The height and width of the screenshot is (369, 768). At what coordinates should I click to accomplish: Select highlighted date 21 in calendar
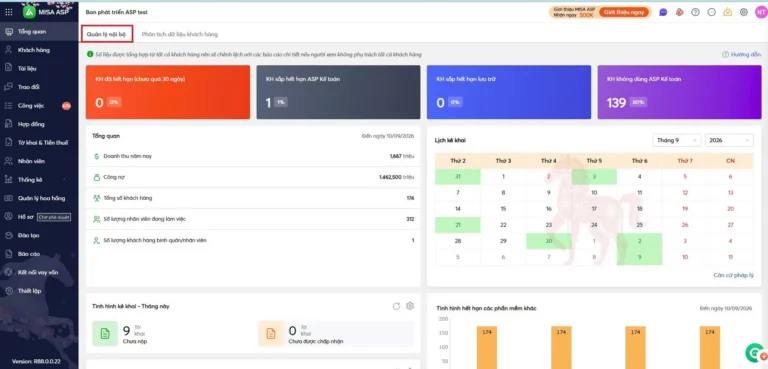click(x=458, y=225)
